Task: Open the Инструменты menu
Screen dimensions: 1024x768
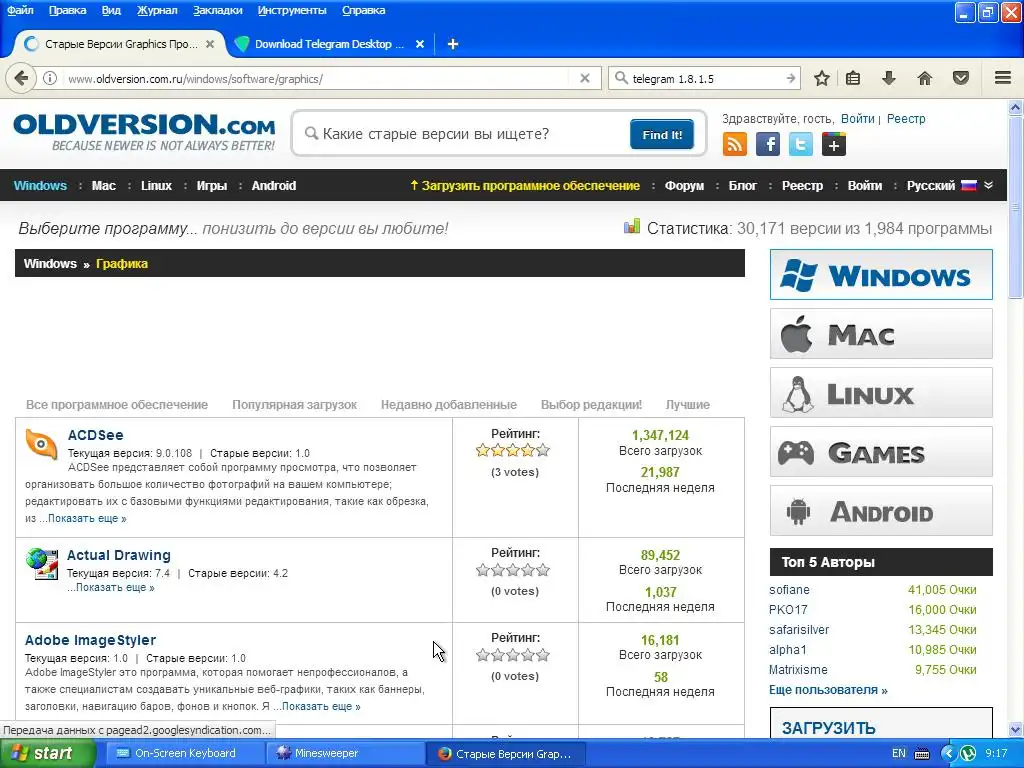Action: (x=292, y=10)
